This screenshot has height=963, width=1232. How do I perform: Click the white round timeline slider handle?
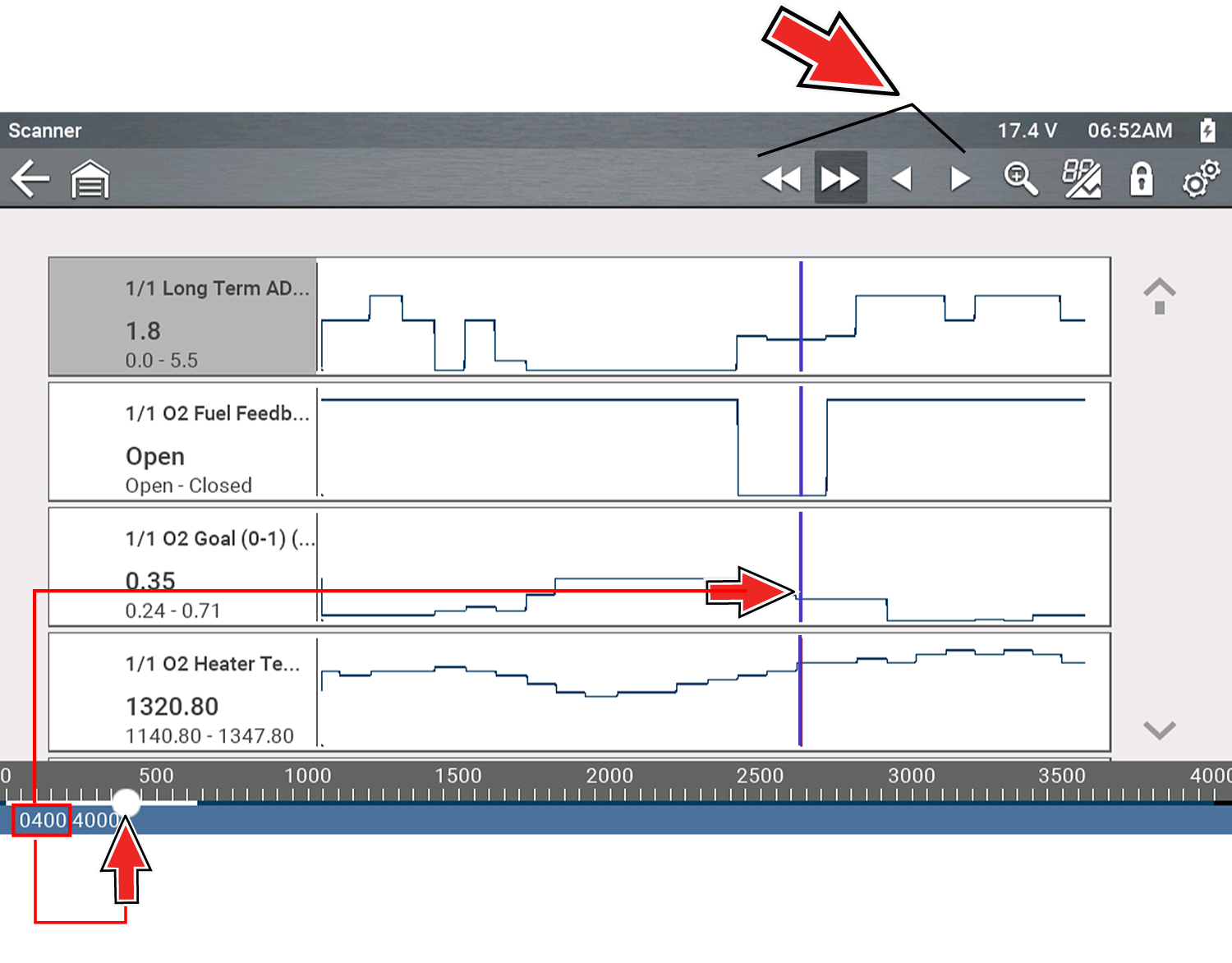click(x=126, y=801)
